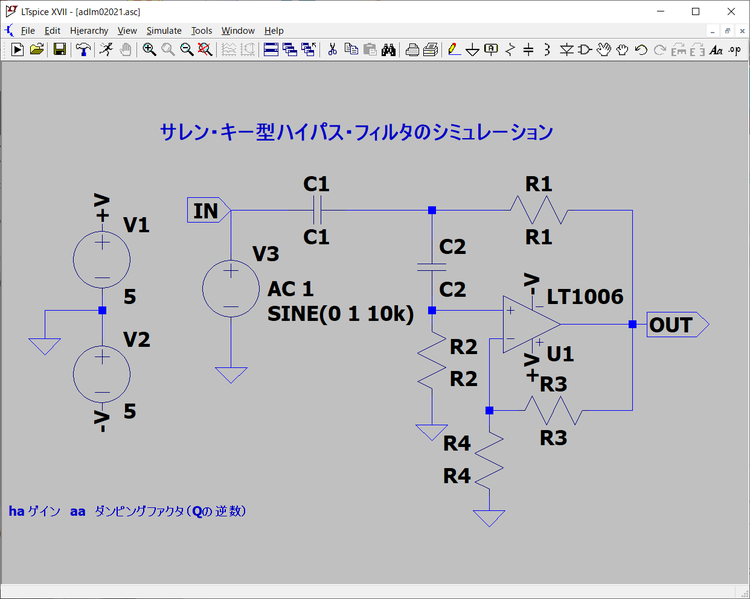Image resolution: width=750 pixels, height=599 pixels.
Task: Select the scissors Cut tool
Action: pos(332,49)
